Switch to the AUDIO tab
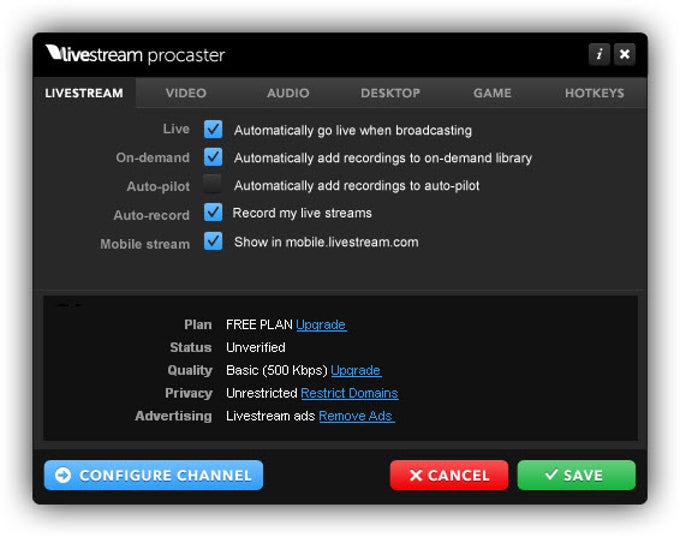Viewport: 680px width, 537px height. click(x=288, y=93)
